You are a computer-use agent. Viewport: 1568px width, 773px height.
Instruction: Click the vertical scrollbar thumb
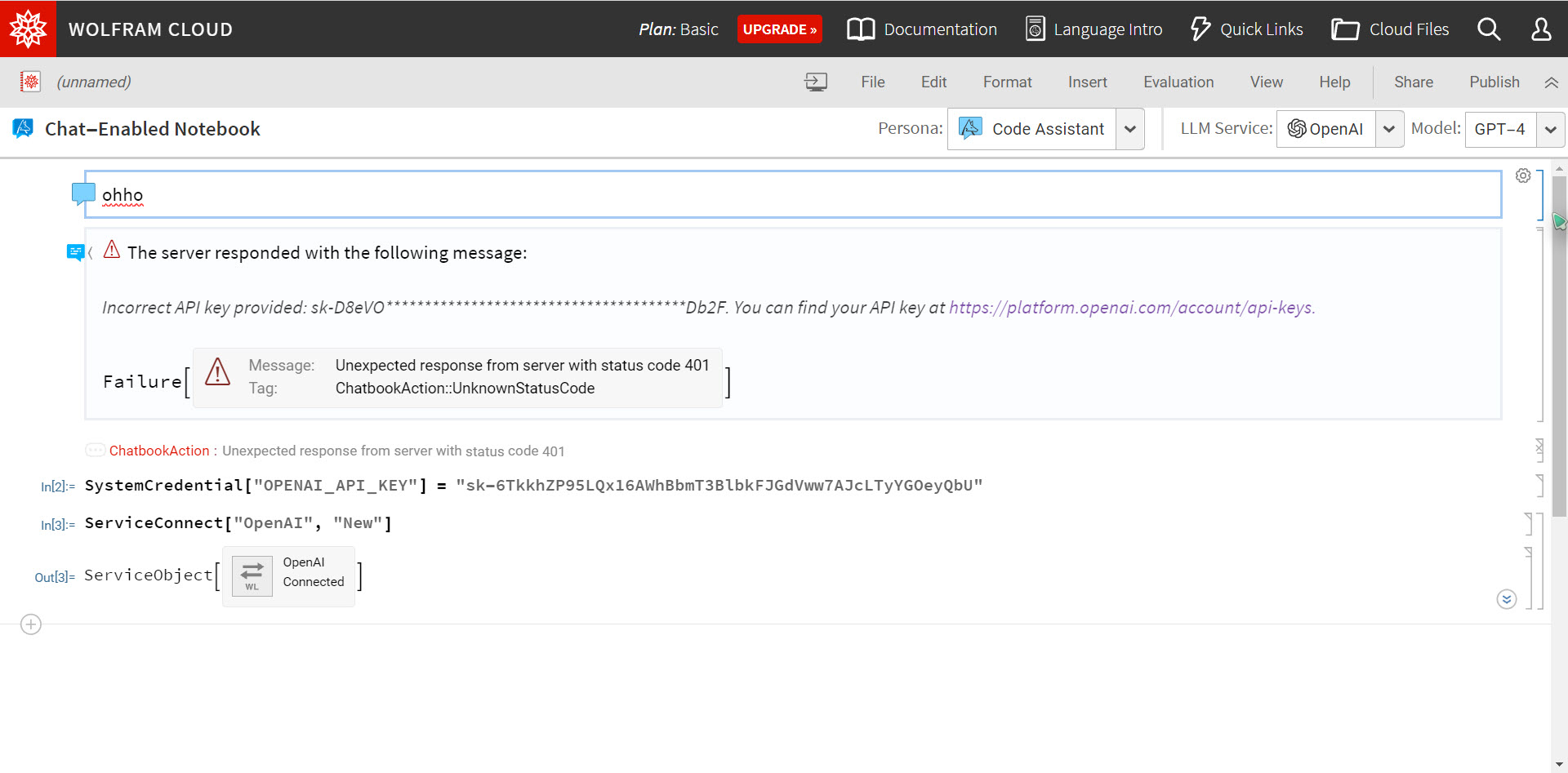pyautogui.click(x=1559, y=347)
